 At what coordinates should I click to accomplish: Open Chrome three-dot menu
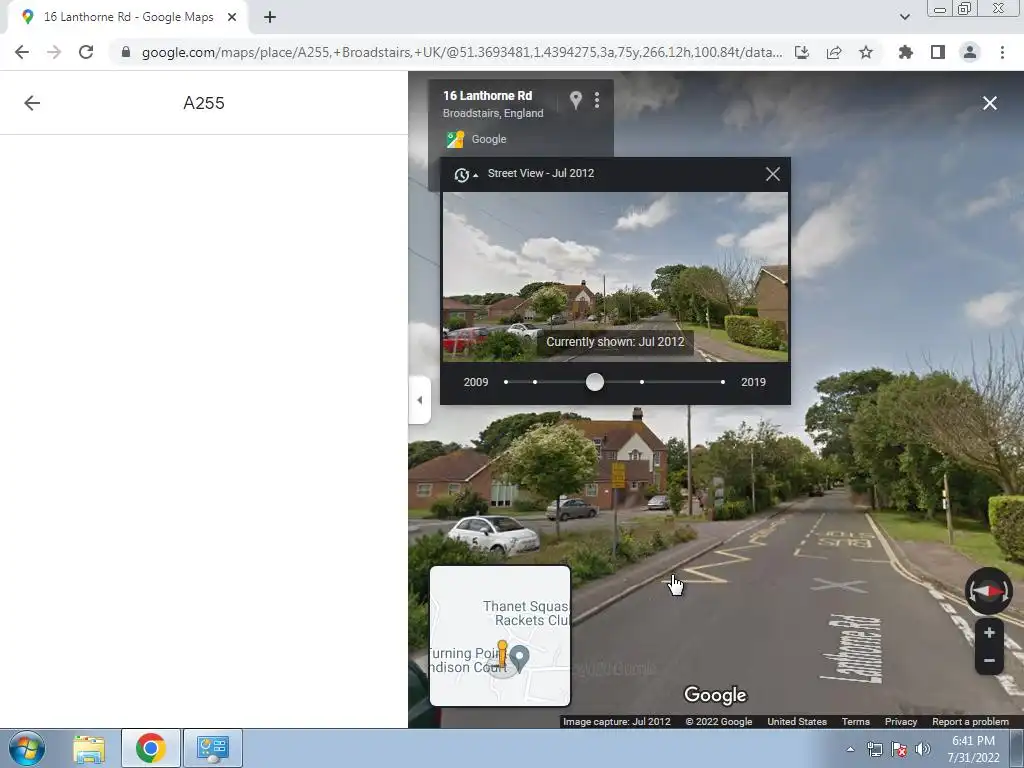[x=1002, y=52]
